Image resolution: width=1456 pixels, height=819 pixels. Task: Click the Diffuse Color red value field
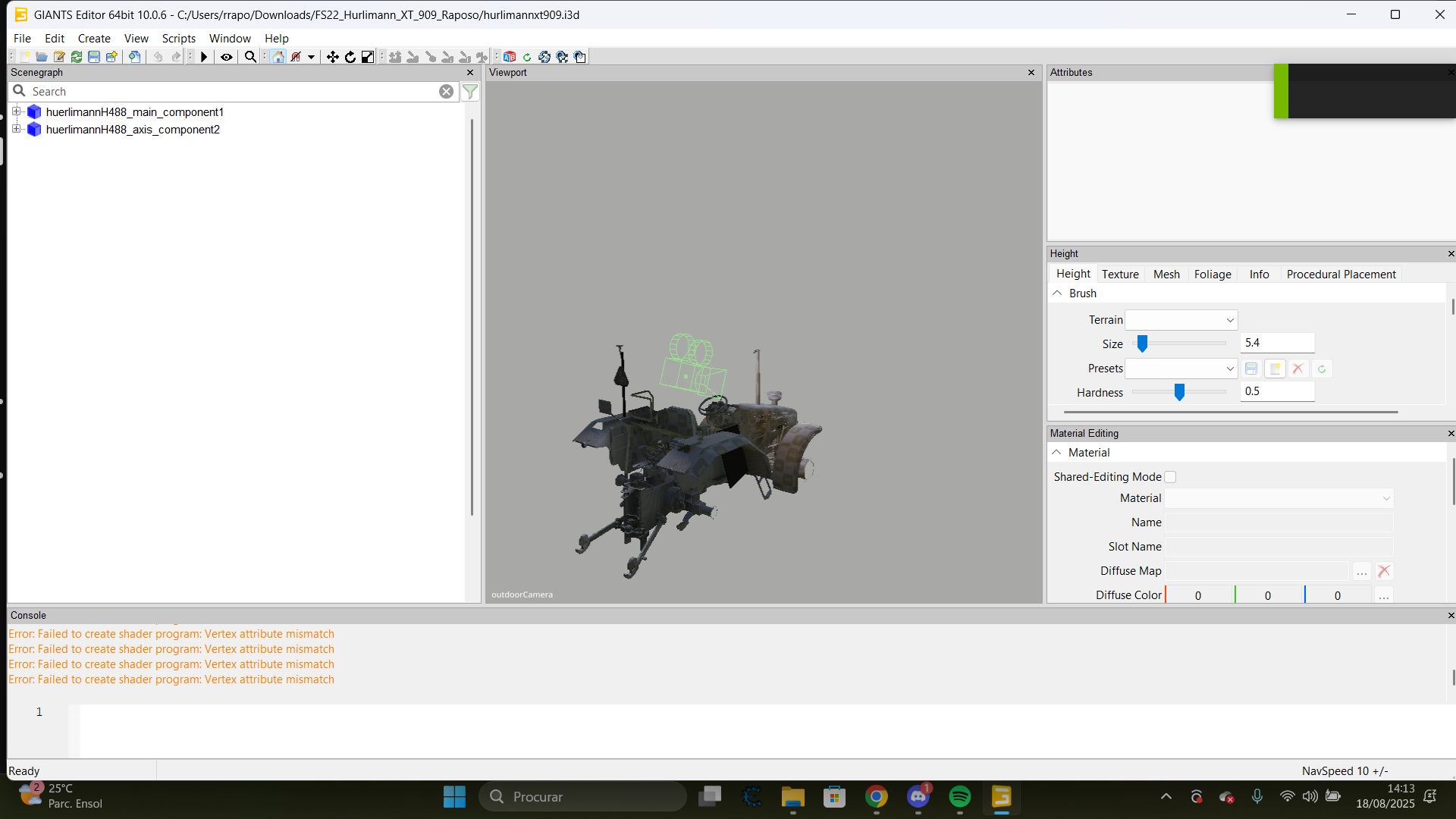pyautogui.click(x=1198, y=595)
